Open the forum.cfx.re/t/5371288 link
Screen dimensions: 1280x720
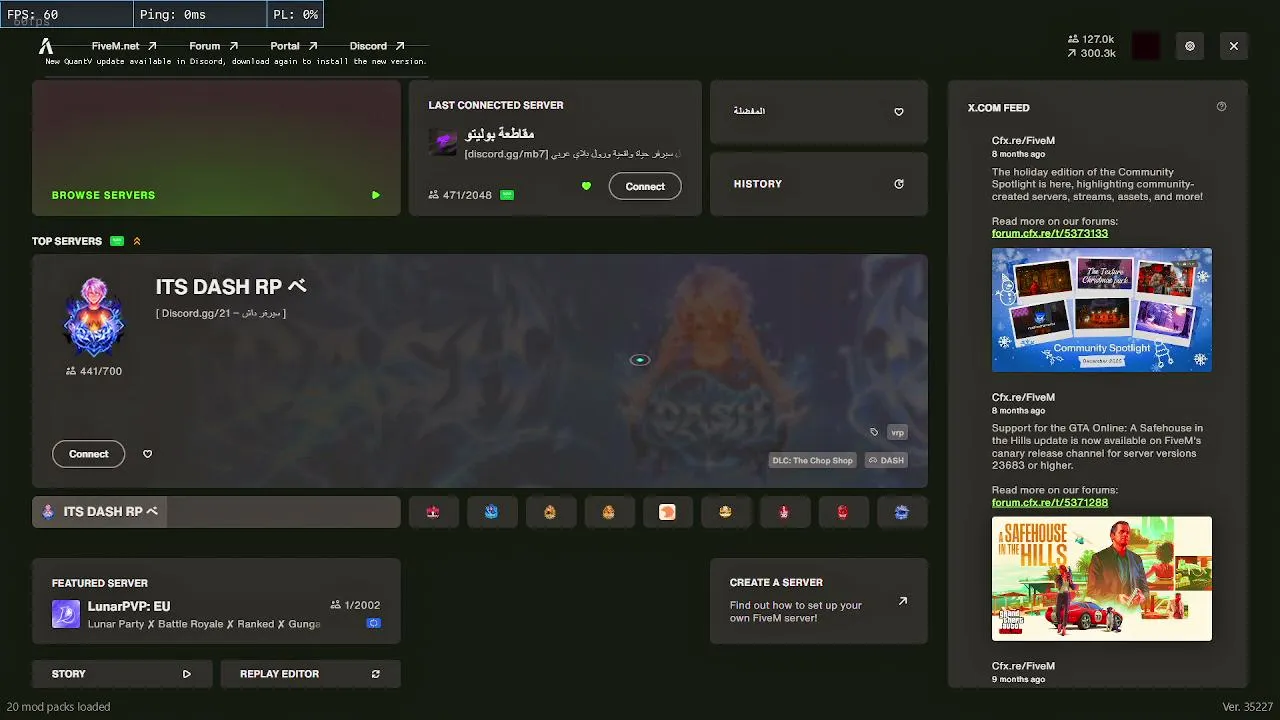coord(1050,502)
